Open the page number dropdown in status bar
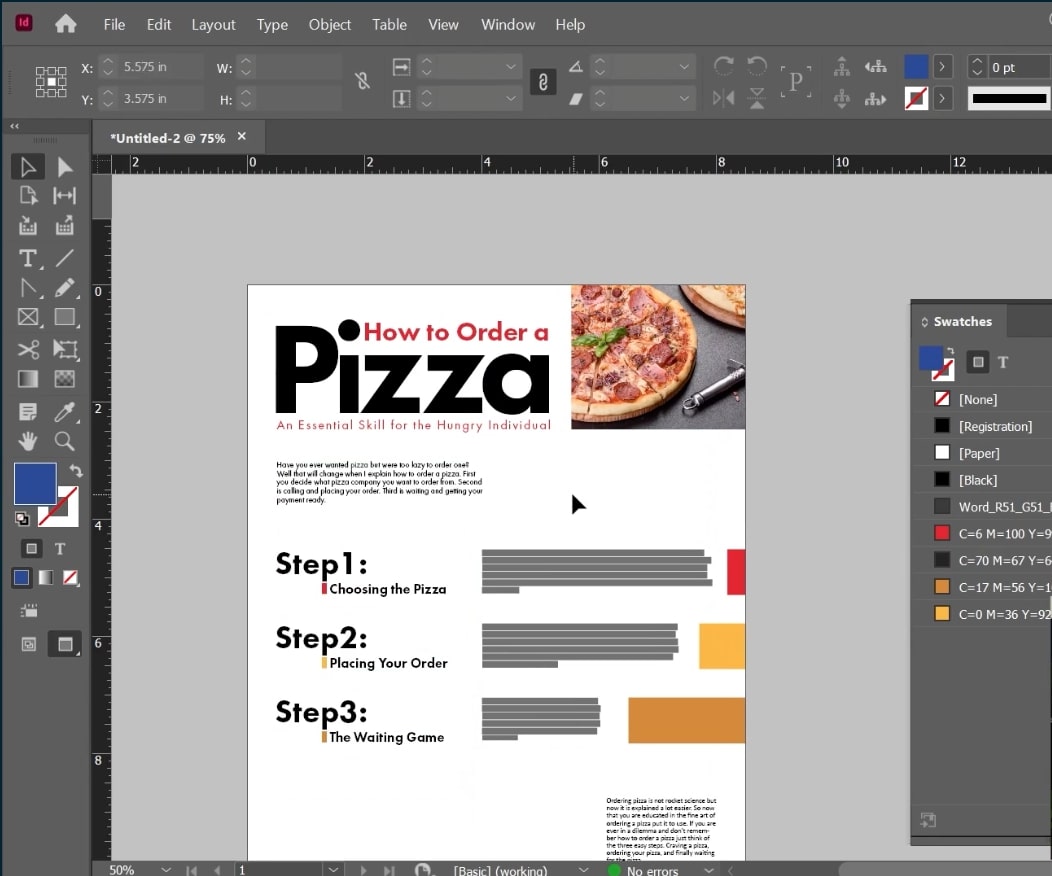Image resolution: width=1052 pixels, height=876 pixels. point(333,869)
